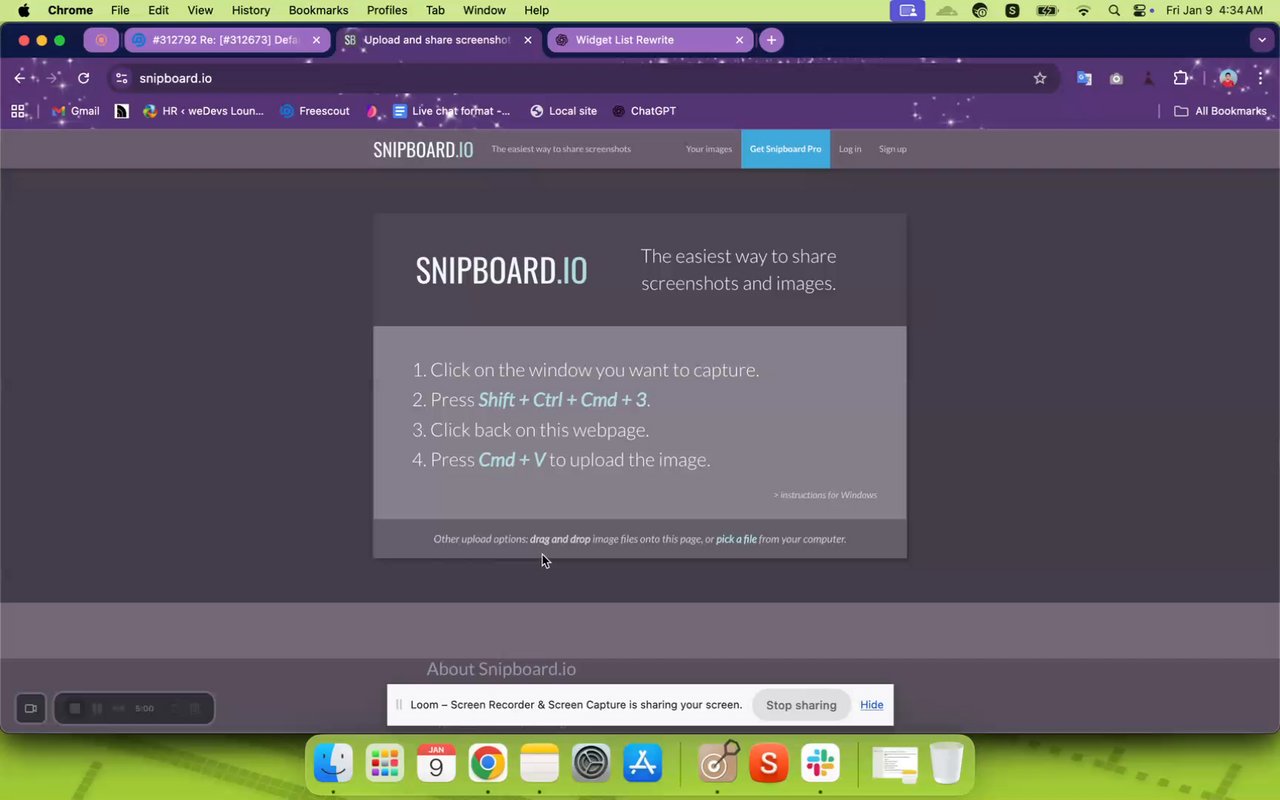This screenshot has height=800, width=1280.
Task: Open the Chrome profile avatar
Action: [x=1228, y=78]
